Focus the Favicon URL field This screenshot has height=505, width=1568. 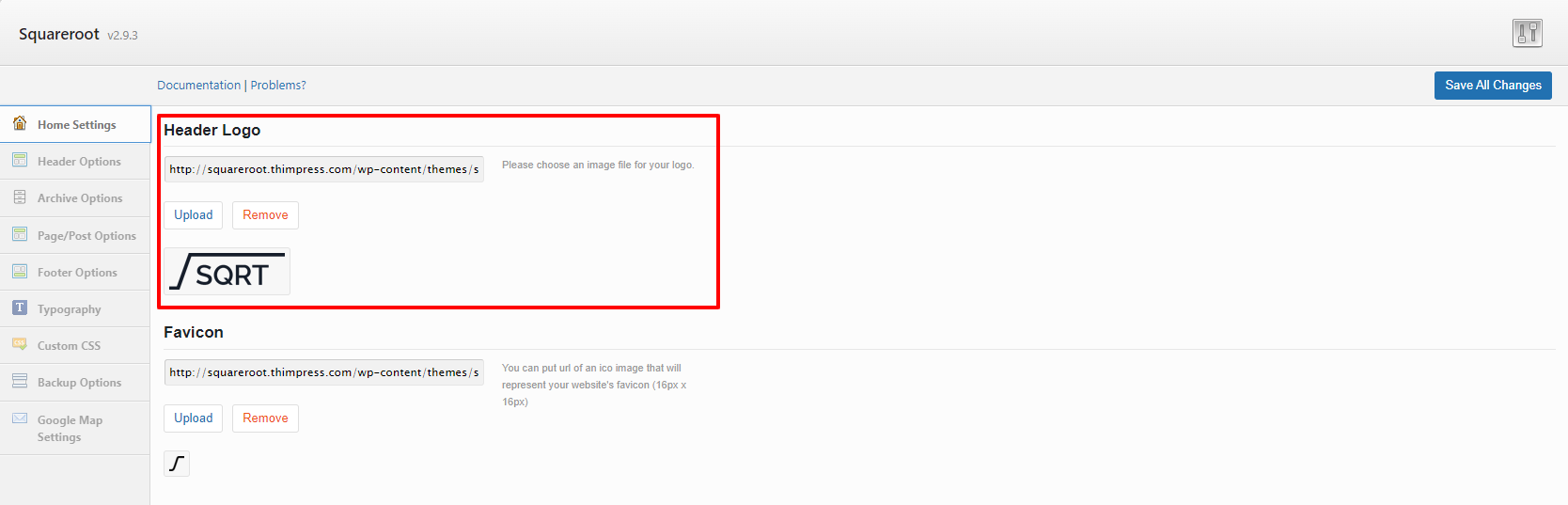[x=324, y=372]
